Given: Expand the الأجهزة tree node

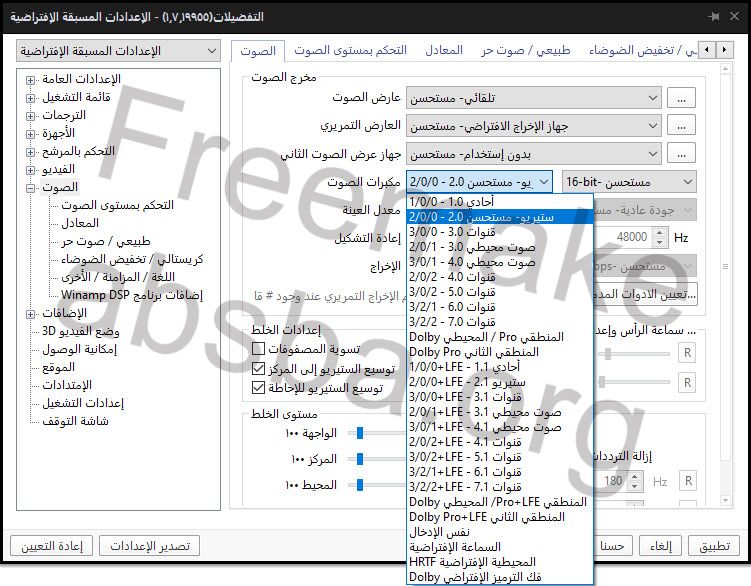Looking at the screenshot, I should 30,134.
